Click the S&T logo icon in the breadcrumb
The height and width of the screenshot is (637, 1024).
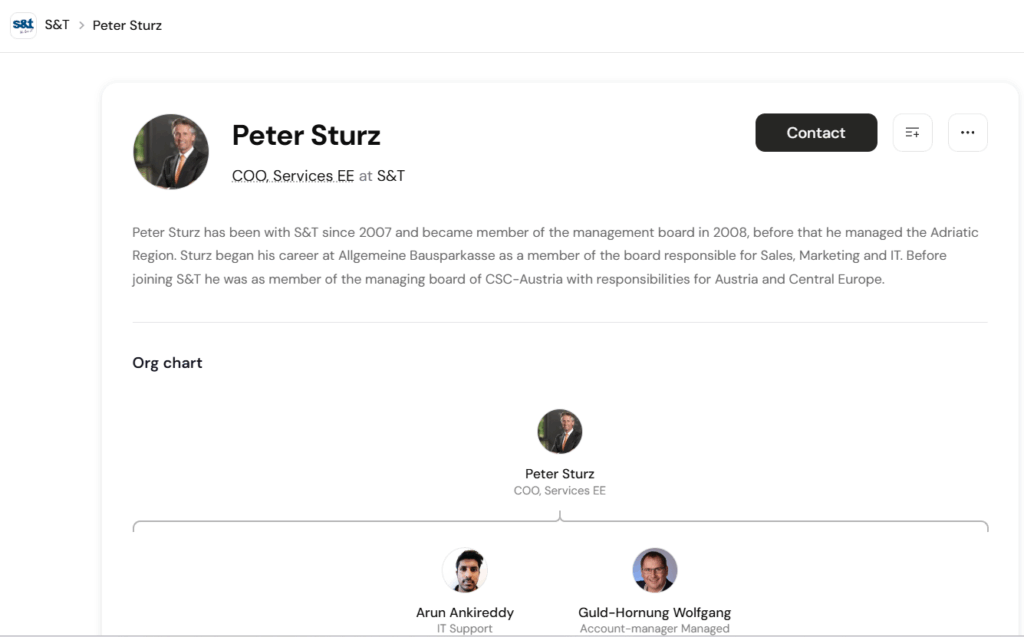click(23, 25)
